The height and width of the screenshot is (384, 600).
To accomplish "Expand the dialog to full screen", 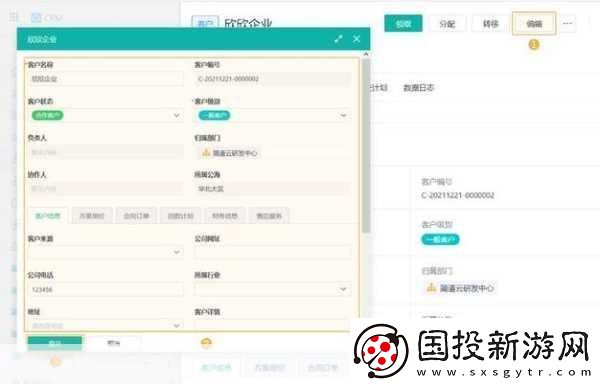I will click(x=338, y=39).
